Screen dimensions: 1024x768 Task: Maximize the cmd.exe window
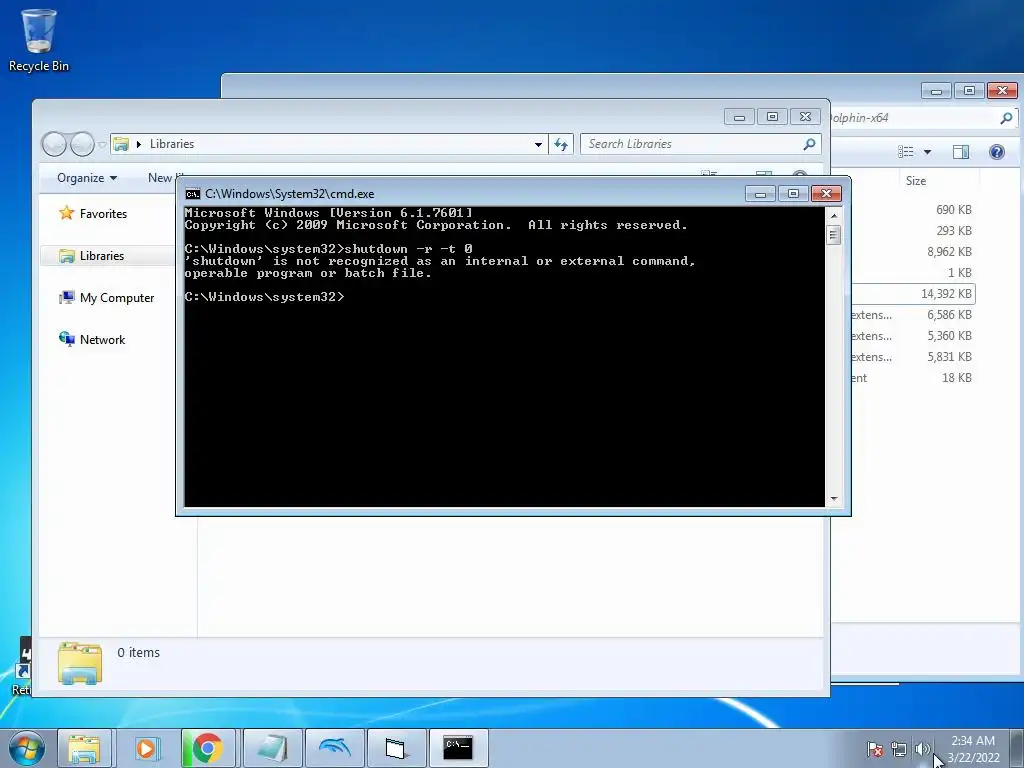(793, 194)
